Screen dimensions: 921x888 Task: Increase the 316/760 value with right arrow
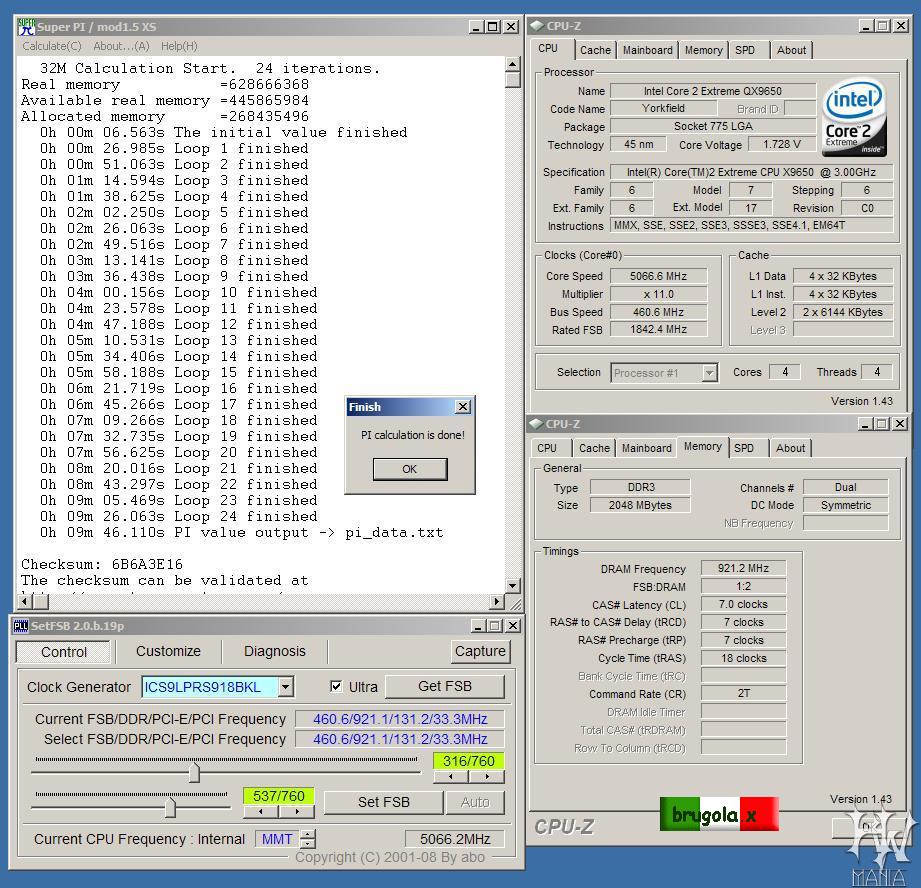[487, 777]
